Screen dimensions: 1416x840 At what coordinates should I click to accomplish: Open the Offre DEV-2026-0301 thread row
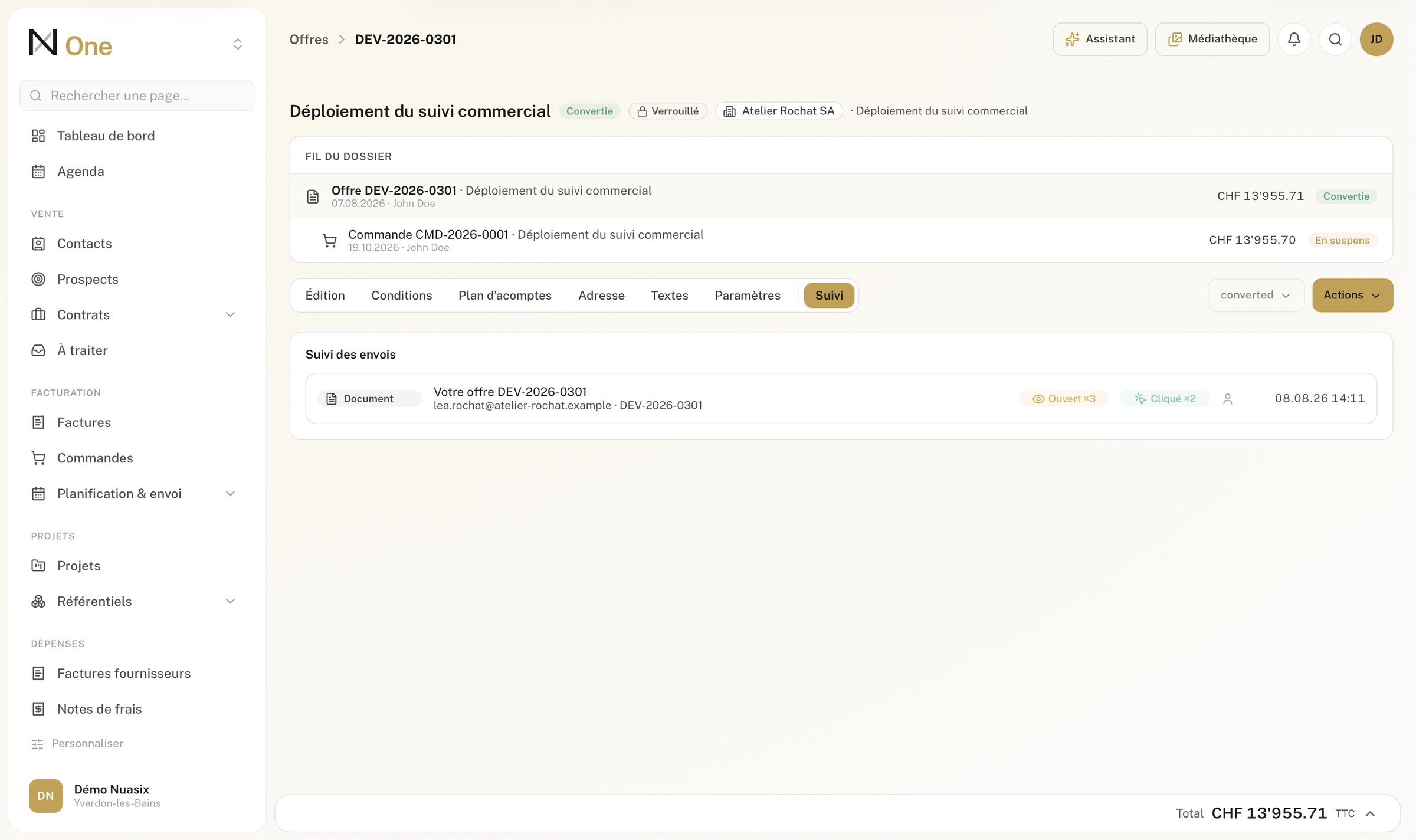[x=841, y=196]
